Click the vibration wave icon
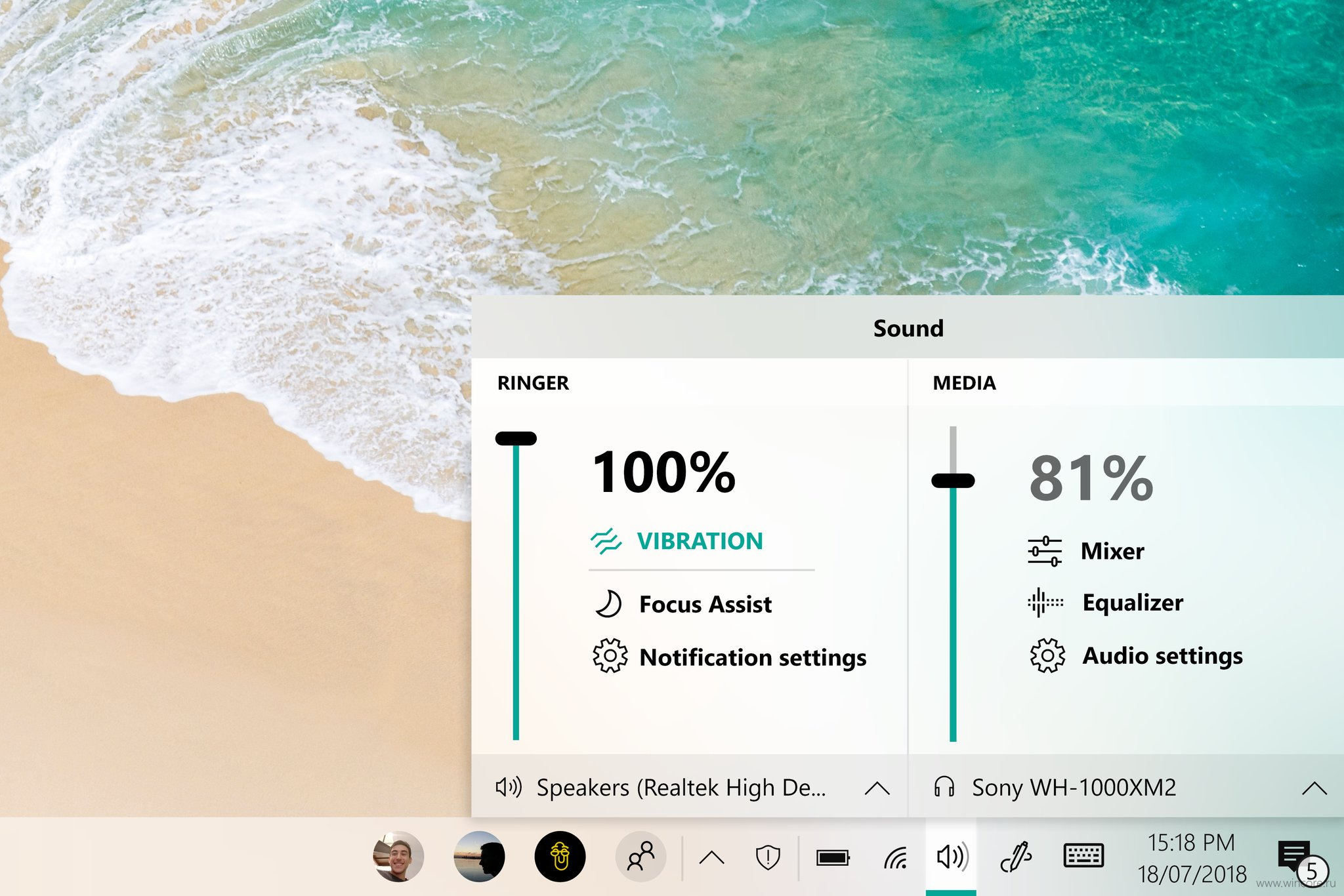Screen dimensions: 1344x896 click(606, 541)
